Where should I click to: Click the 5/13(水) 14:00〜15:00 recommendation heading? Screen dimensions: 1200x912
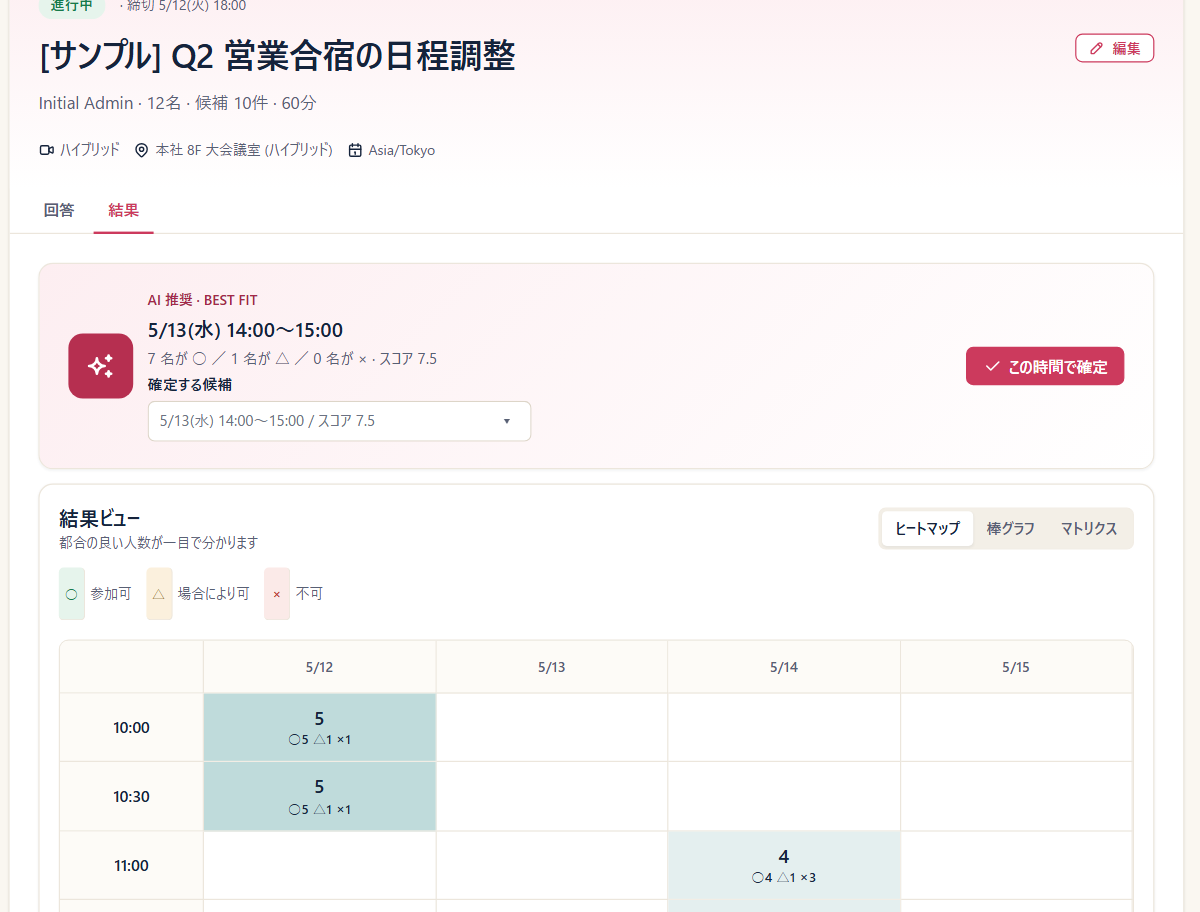click(246, 330)
